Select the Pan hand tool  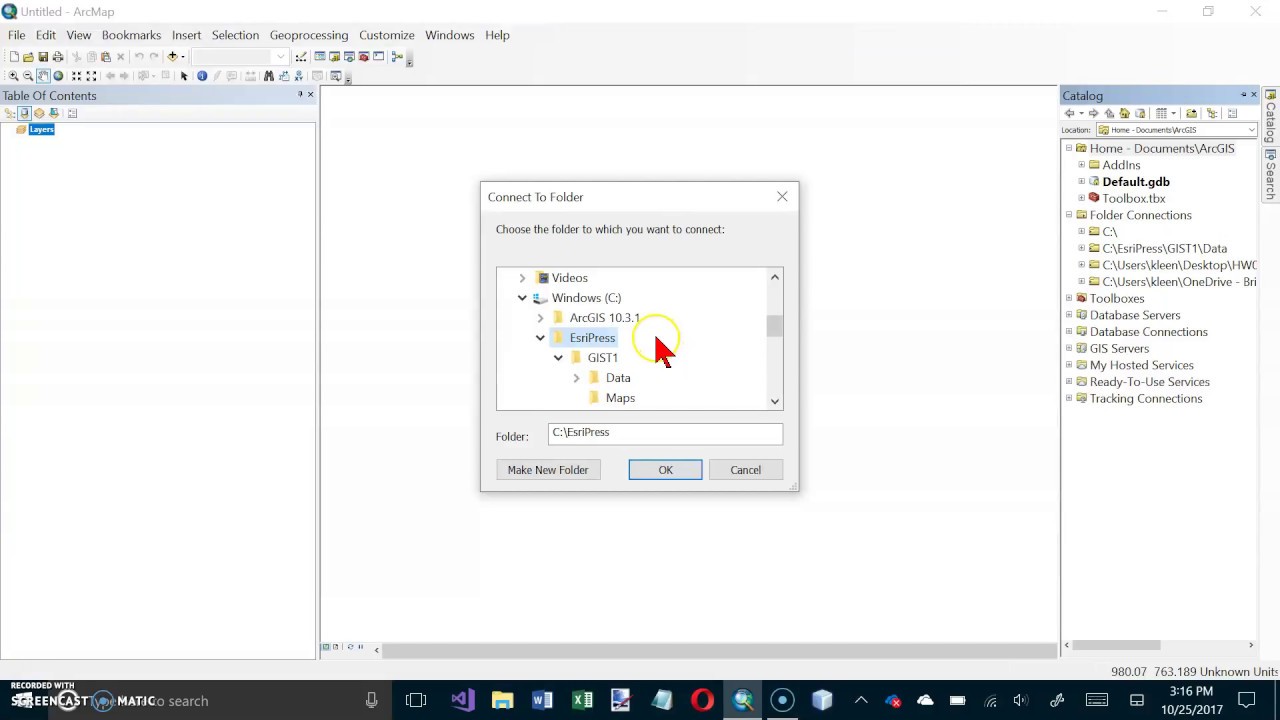tap(43, 76)
